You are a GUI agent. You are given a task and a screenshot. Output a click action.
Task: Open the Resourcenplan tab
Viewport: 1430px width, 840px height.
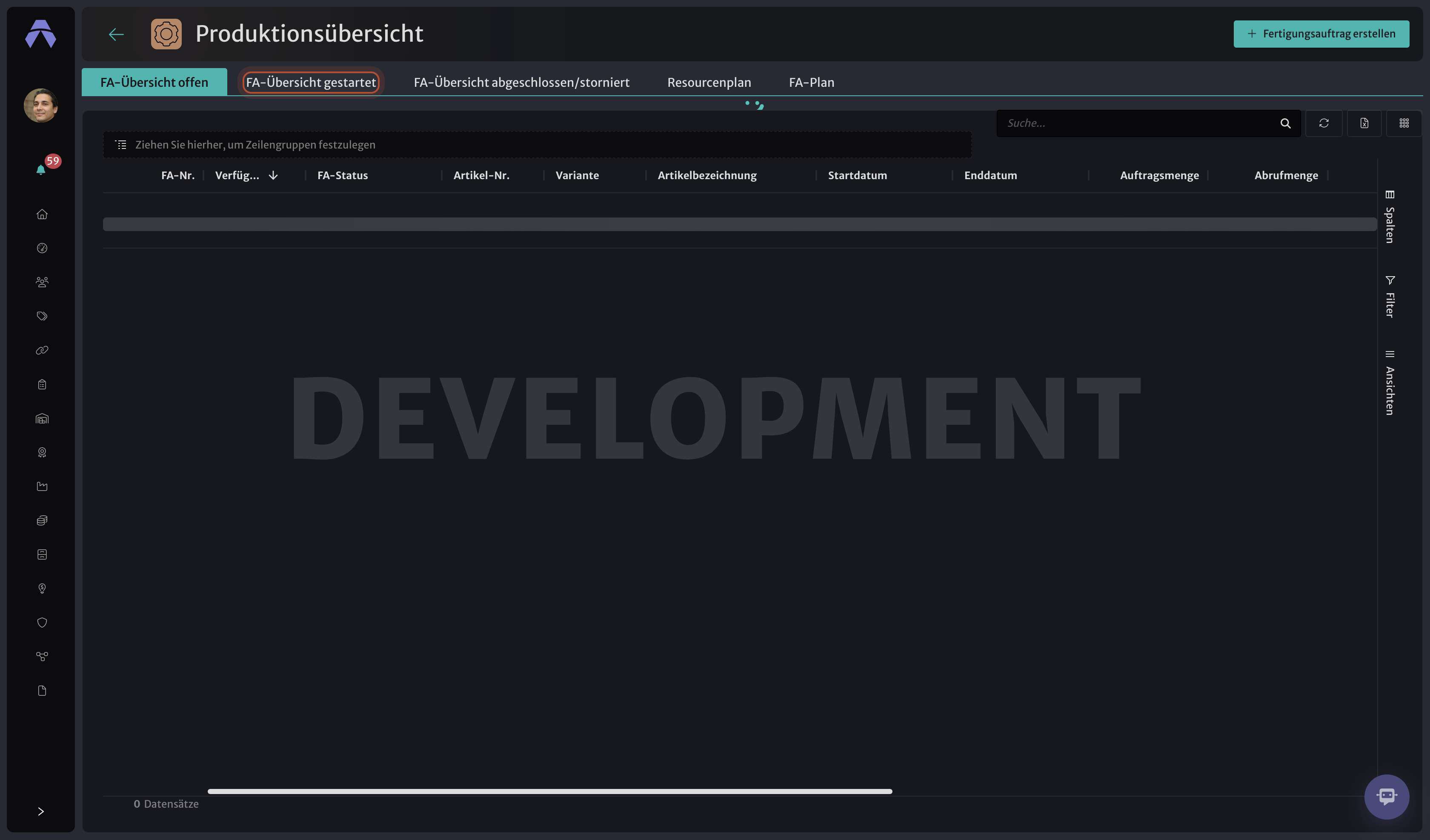point(709,82)
